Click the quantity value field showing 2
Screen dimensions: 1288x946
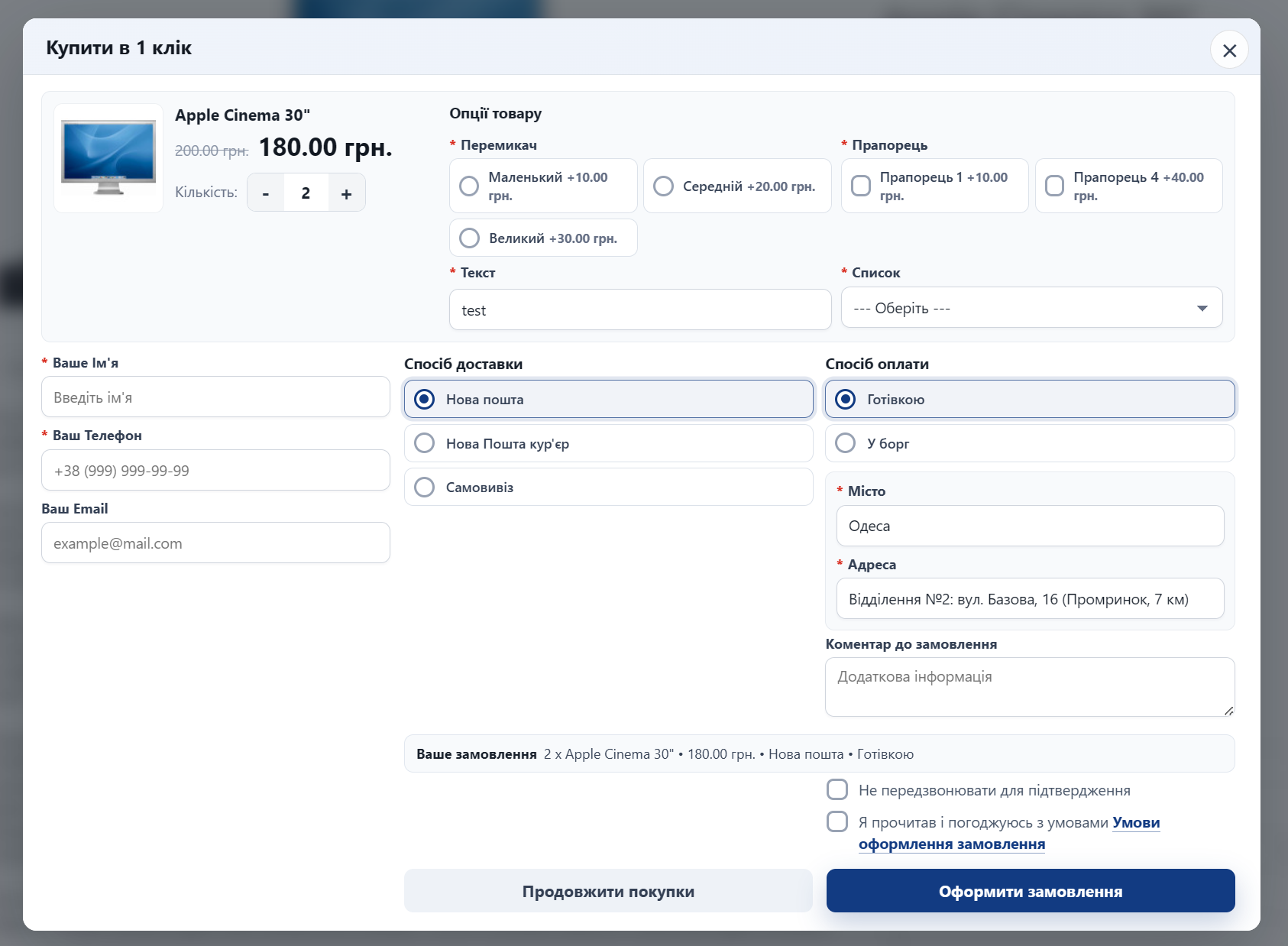306,193
